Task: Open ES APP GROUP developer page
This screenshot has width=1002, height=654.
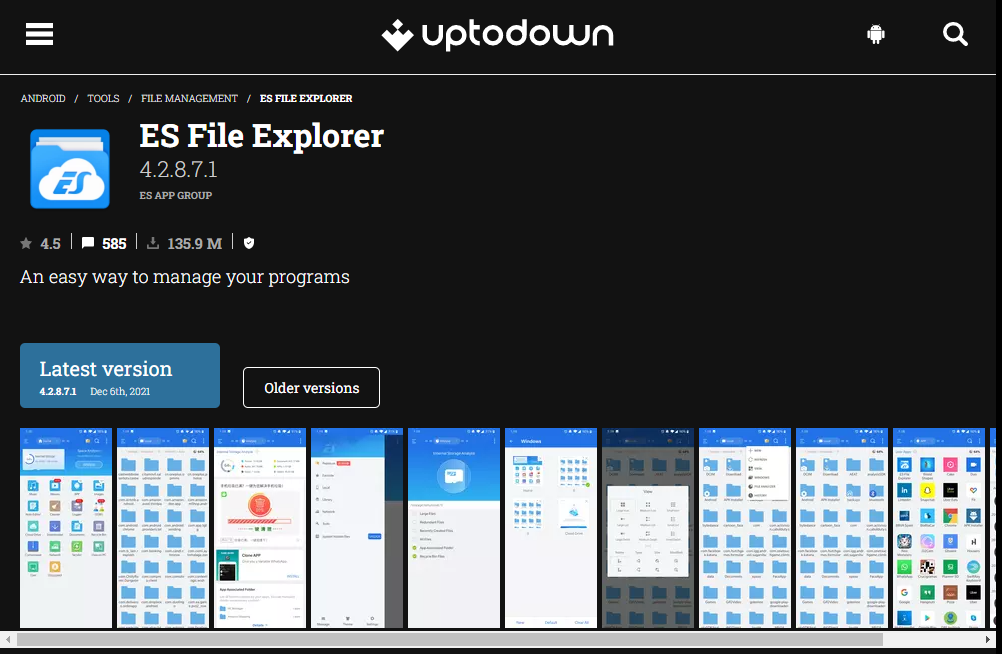Action: (176, 196)
